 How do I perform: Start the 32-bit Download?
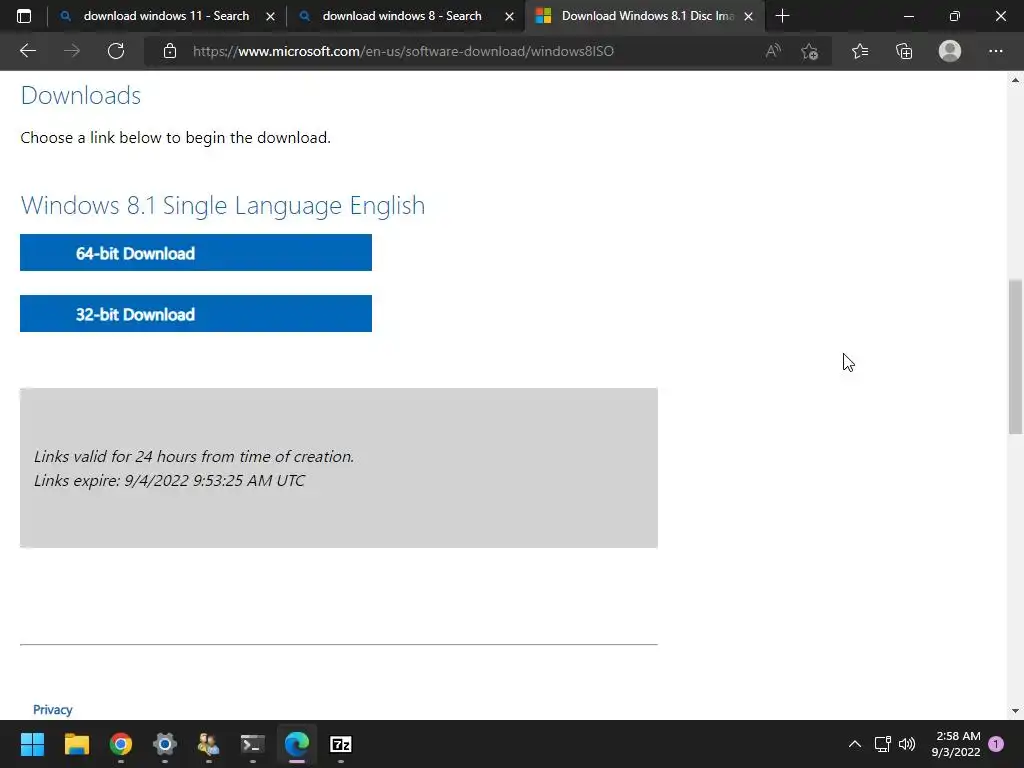click(196, 313)
